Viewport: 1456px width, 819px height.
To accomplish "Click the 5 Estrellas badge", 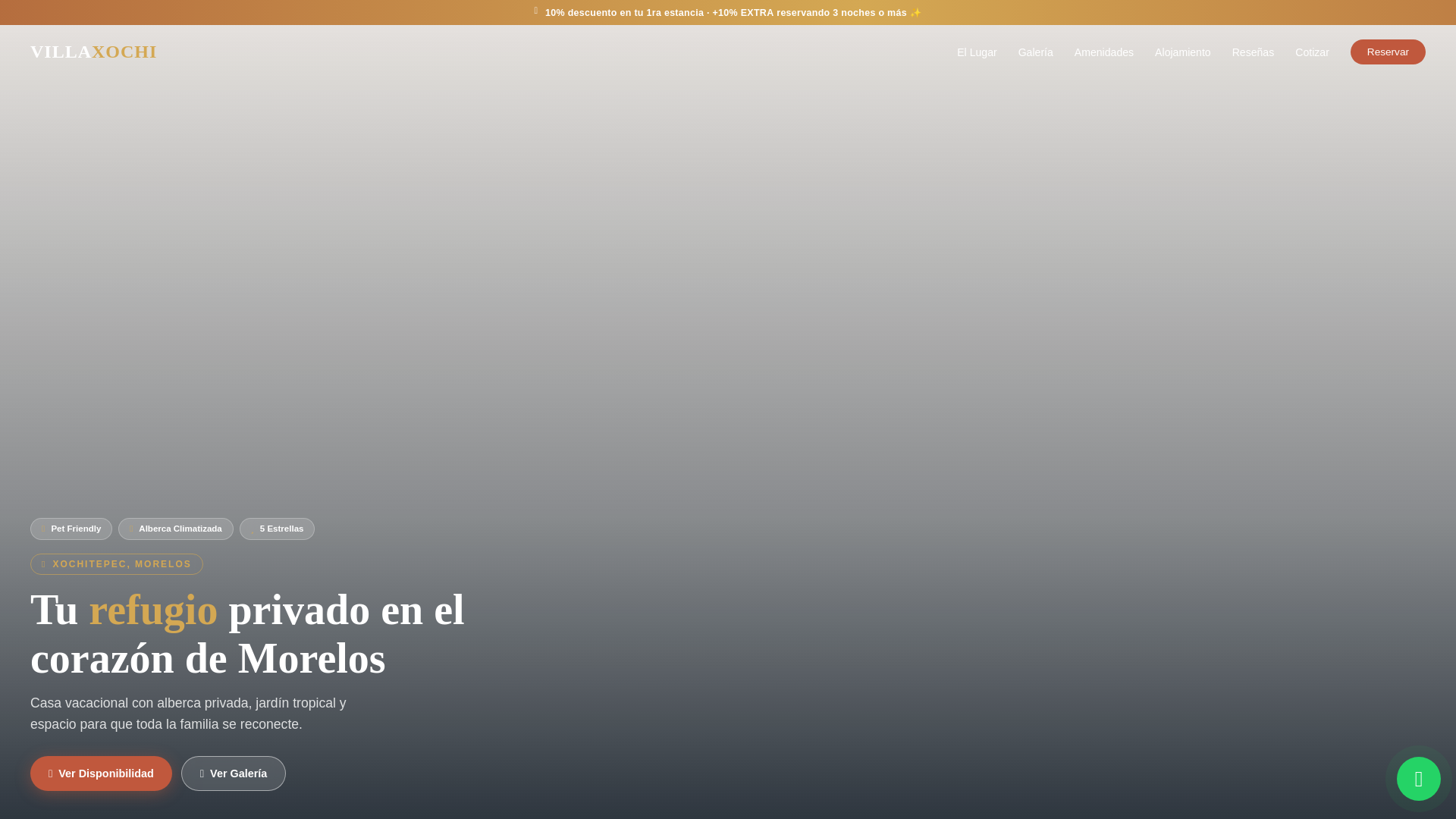I will tap(277, 529).
